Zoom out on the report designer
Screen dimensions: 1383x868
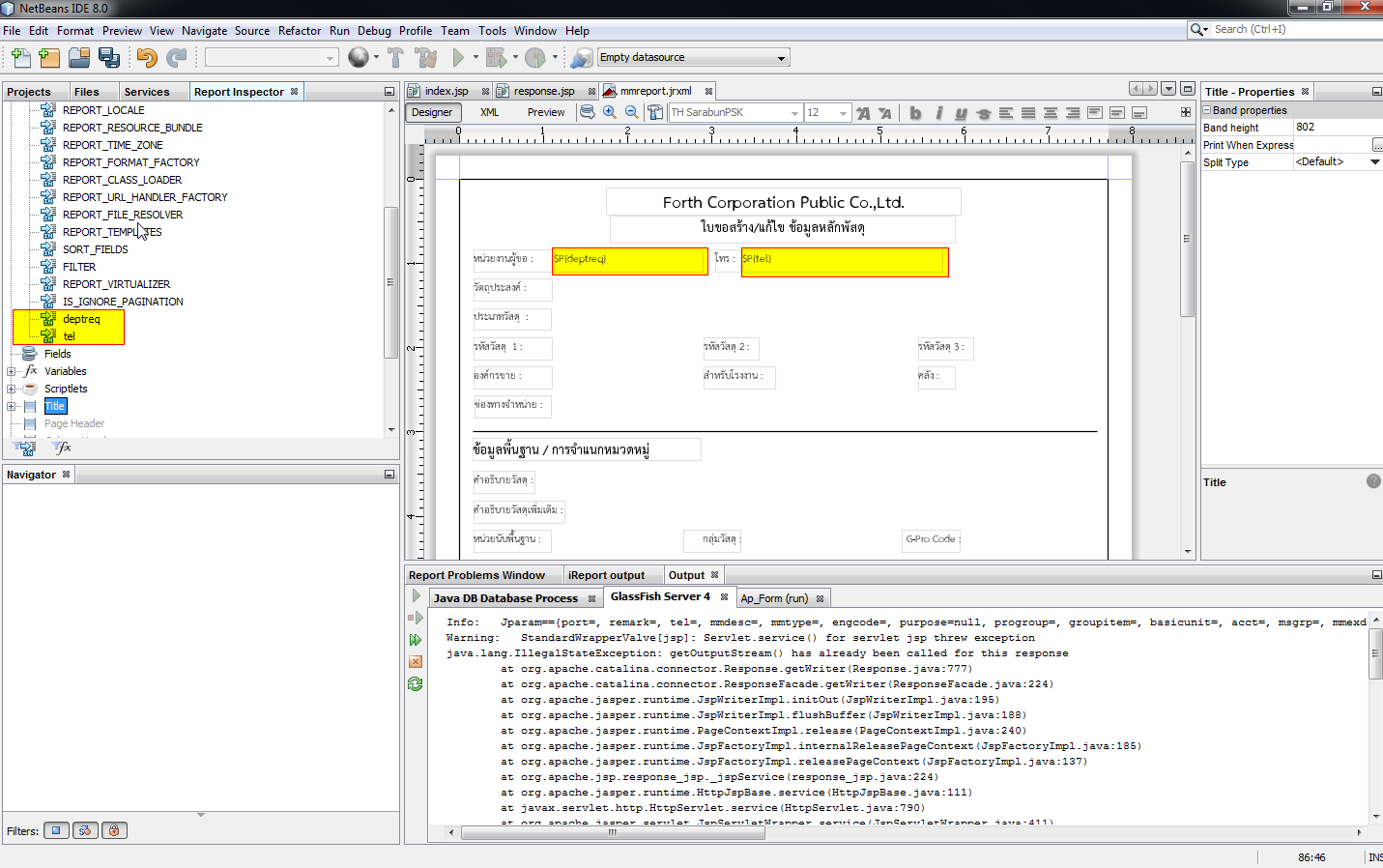click(631, 113)
